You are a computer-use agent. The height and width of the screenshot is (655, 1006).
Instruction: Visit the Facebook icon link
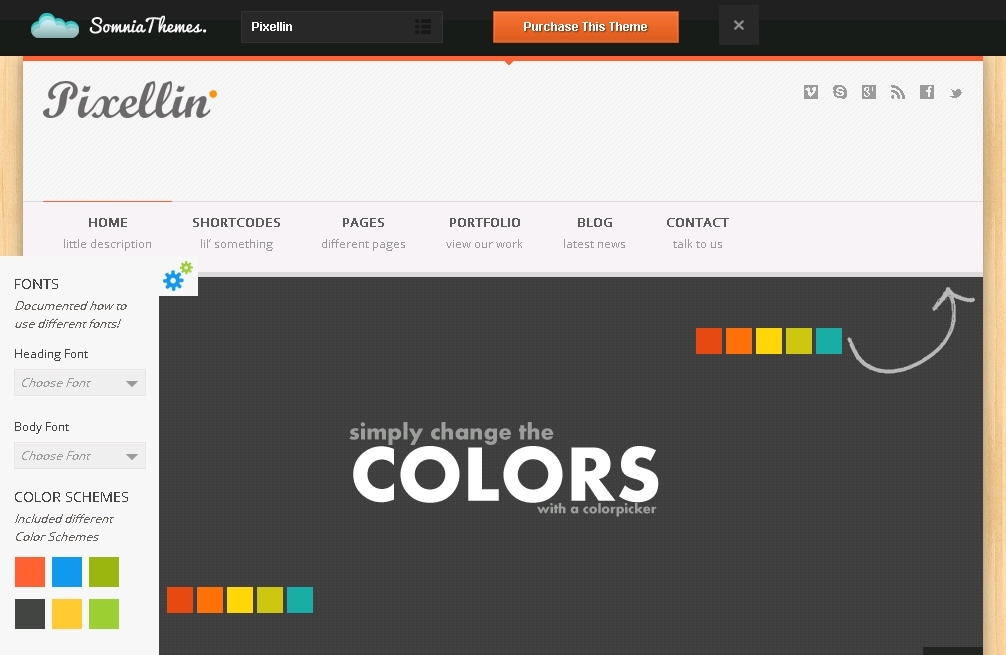(927, 92)
